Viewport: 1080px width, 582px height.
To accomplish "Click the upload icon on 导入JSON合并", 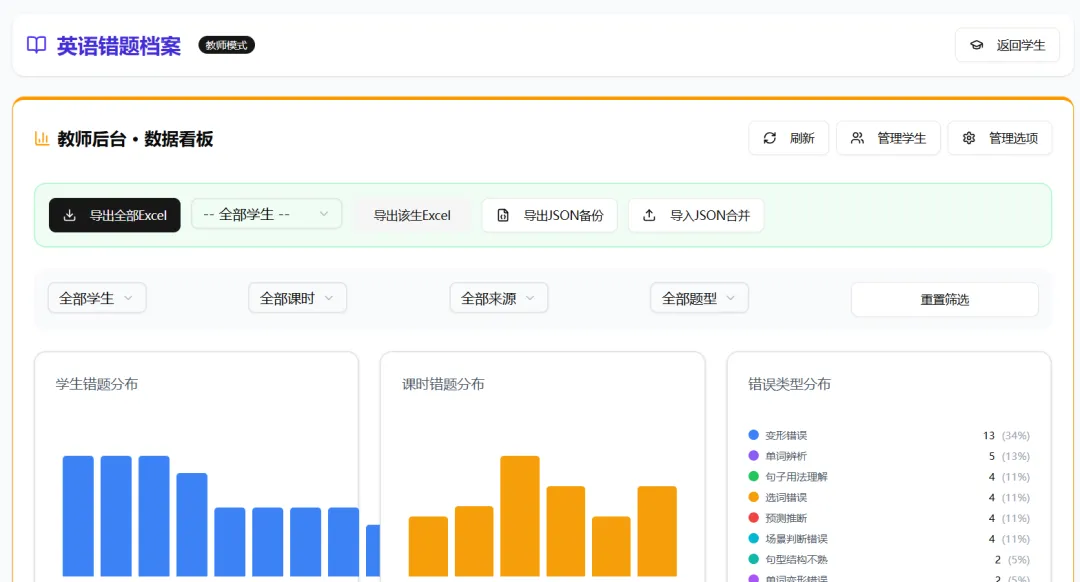I will click(647, 215).
